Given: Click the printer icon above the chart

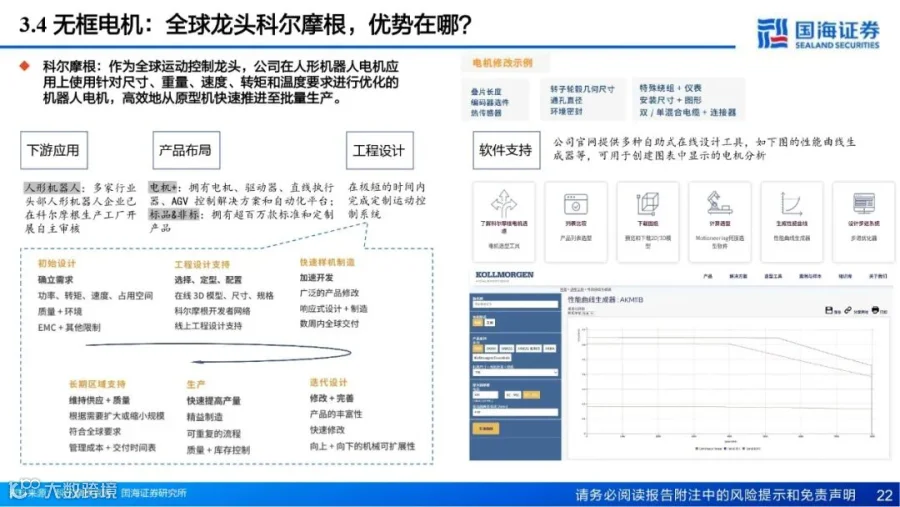Looking at the screenshot, I should [x=875, y=310].
